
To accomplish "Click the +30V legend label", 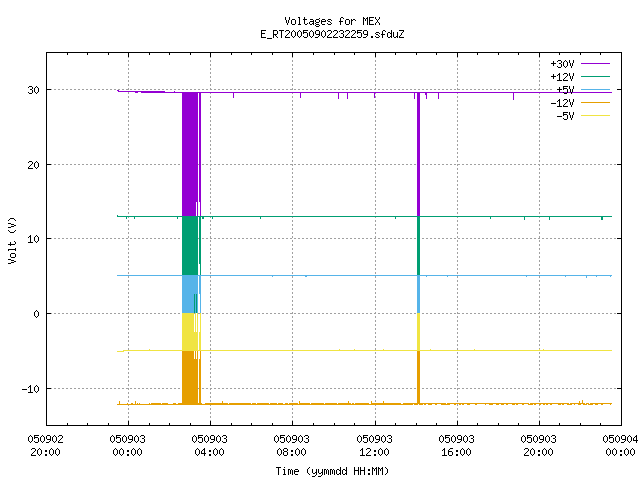I will tap(562, 64).
